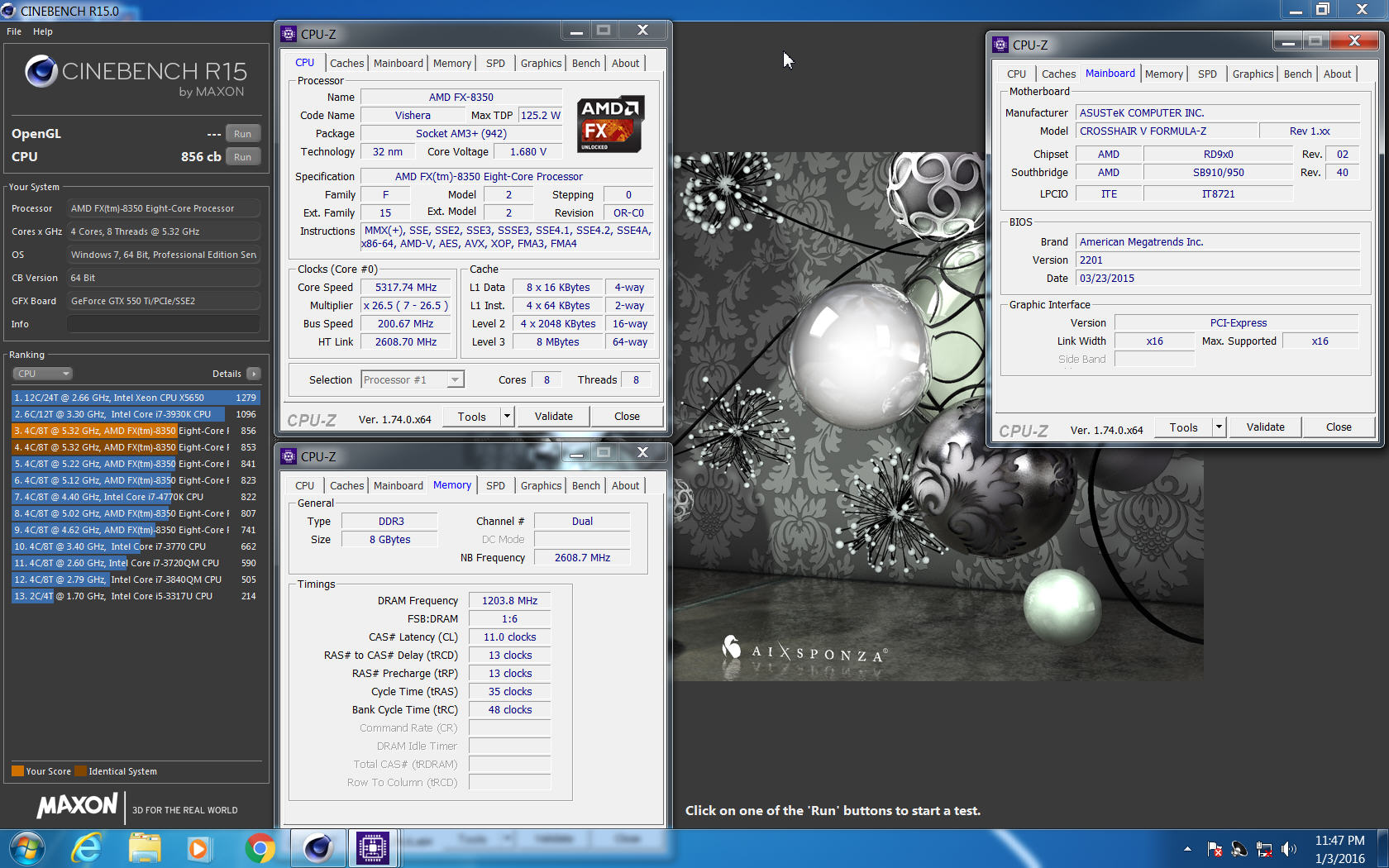Run the CPU benchmark
1389x868 pixels.
click(x=242, y=157)
